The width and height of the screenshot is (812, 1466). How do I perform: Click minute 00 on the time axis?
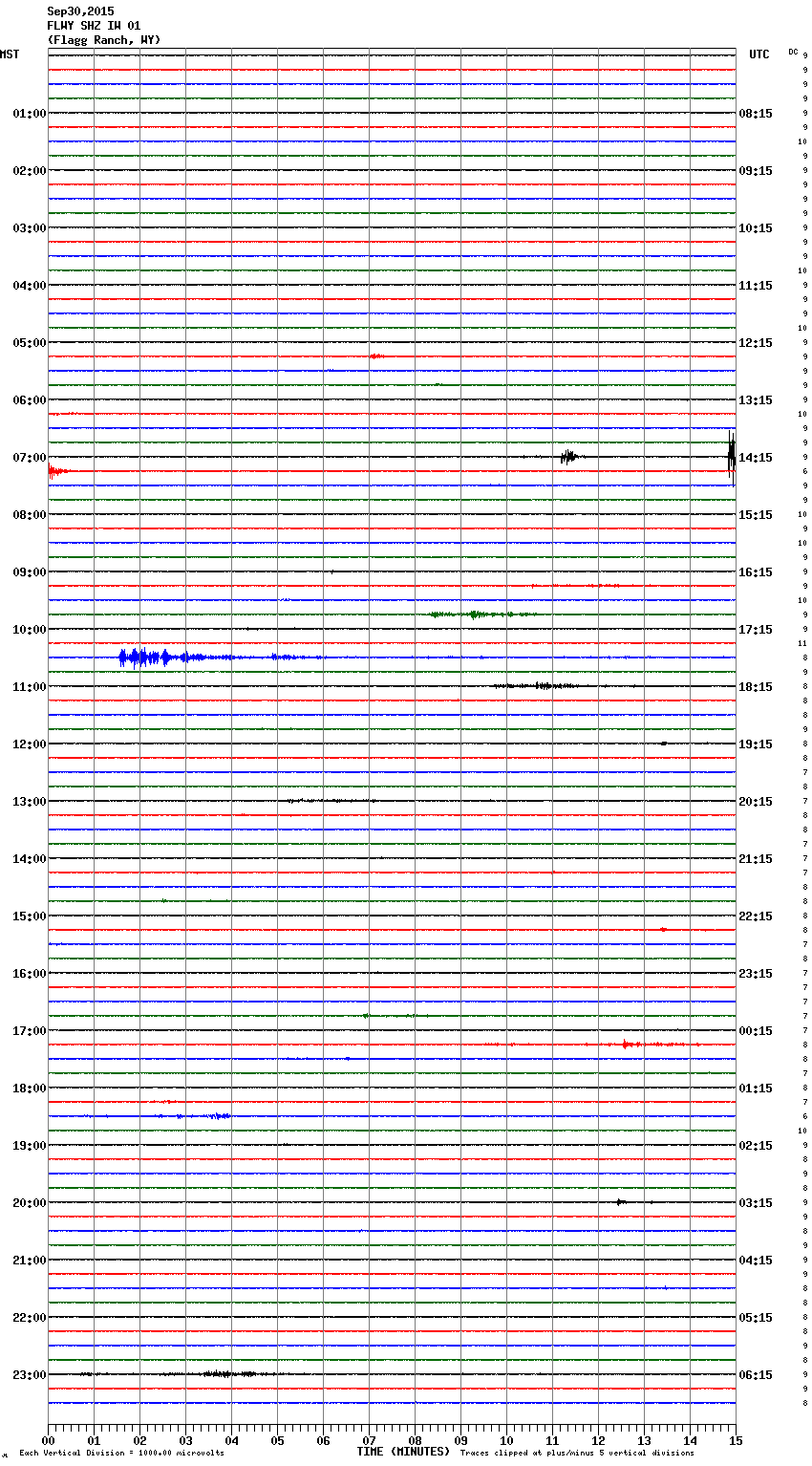(x=48, y=1440)
